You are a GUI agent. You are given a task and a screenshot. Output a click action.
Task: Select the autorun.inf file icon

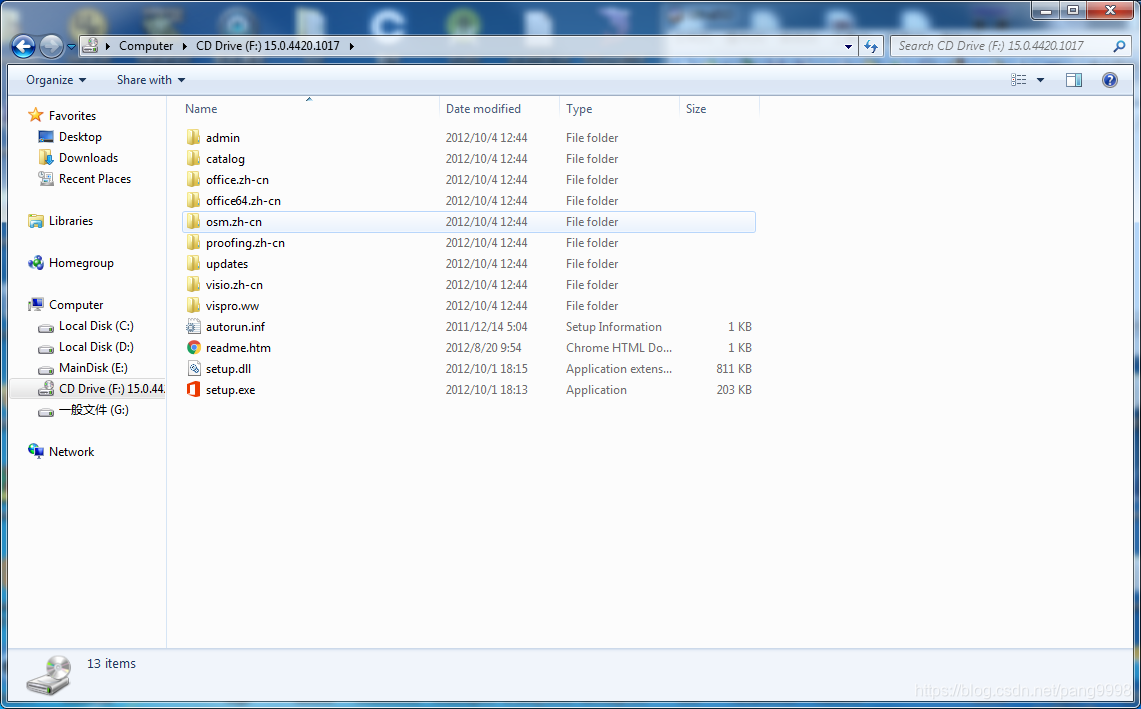pyautogui.click(x=193, y=327)
